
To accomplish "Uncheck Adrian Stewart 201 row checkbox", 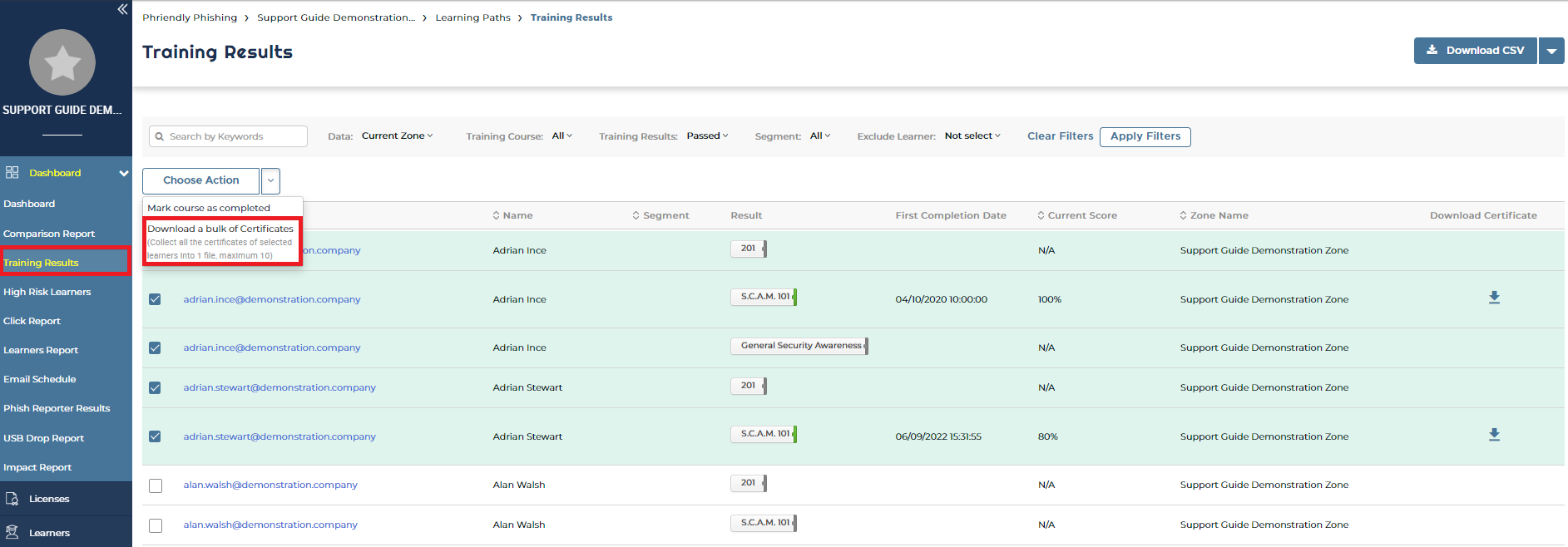I will coord(155,388).
